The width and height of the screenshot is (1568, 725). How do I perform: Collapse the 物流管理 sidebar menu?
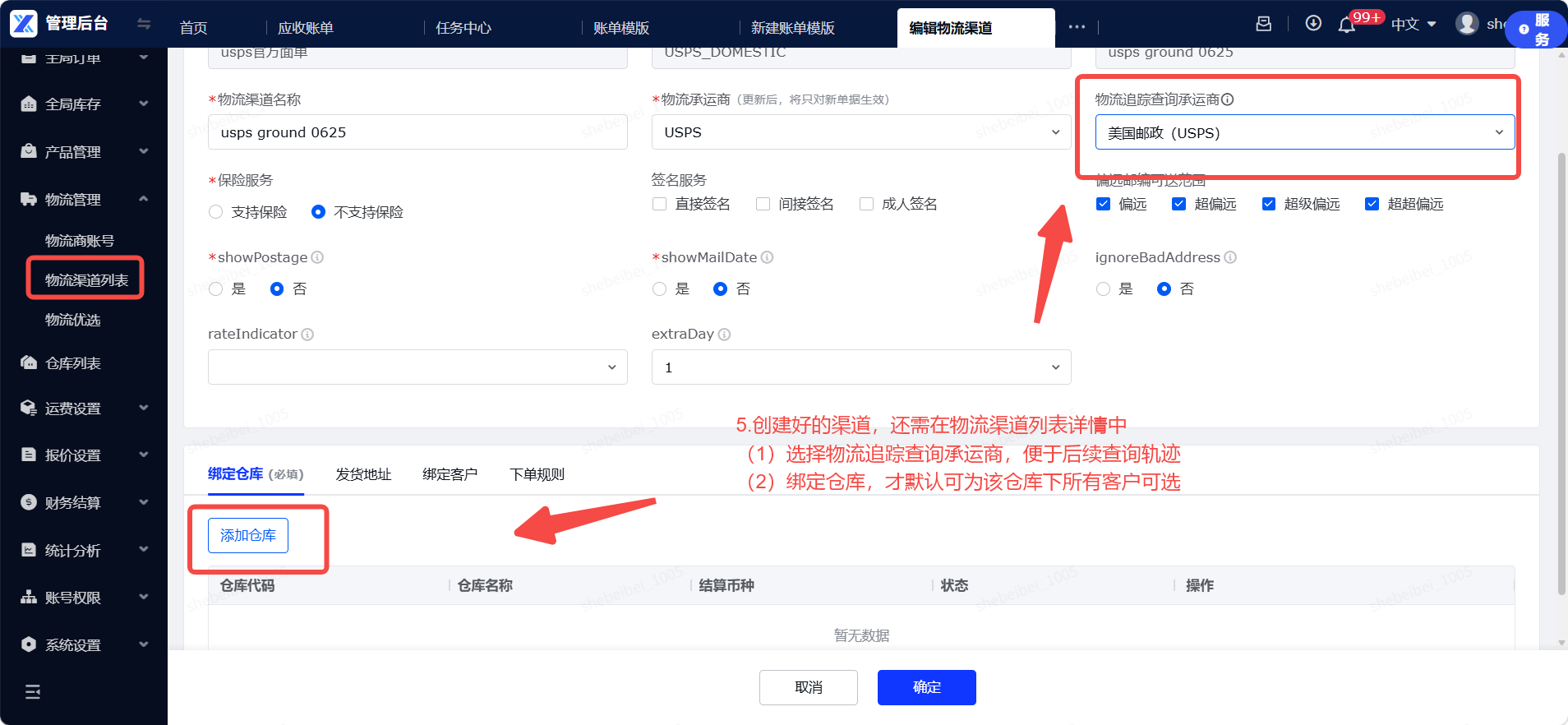(x=144, y=199)
